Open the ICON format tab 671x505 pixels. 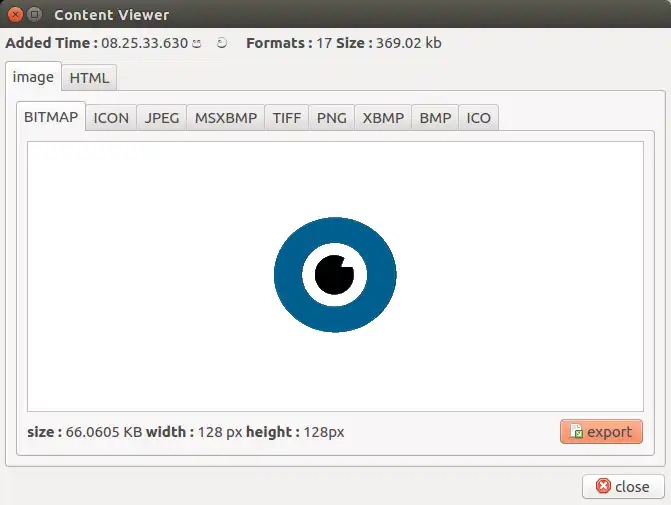point(111,118)
